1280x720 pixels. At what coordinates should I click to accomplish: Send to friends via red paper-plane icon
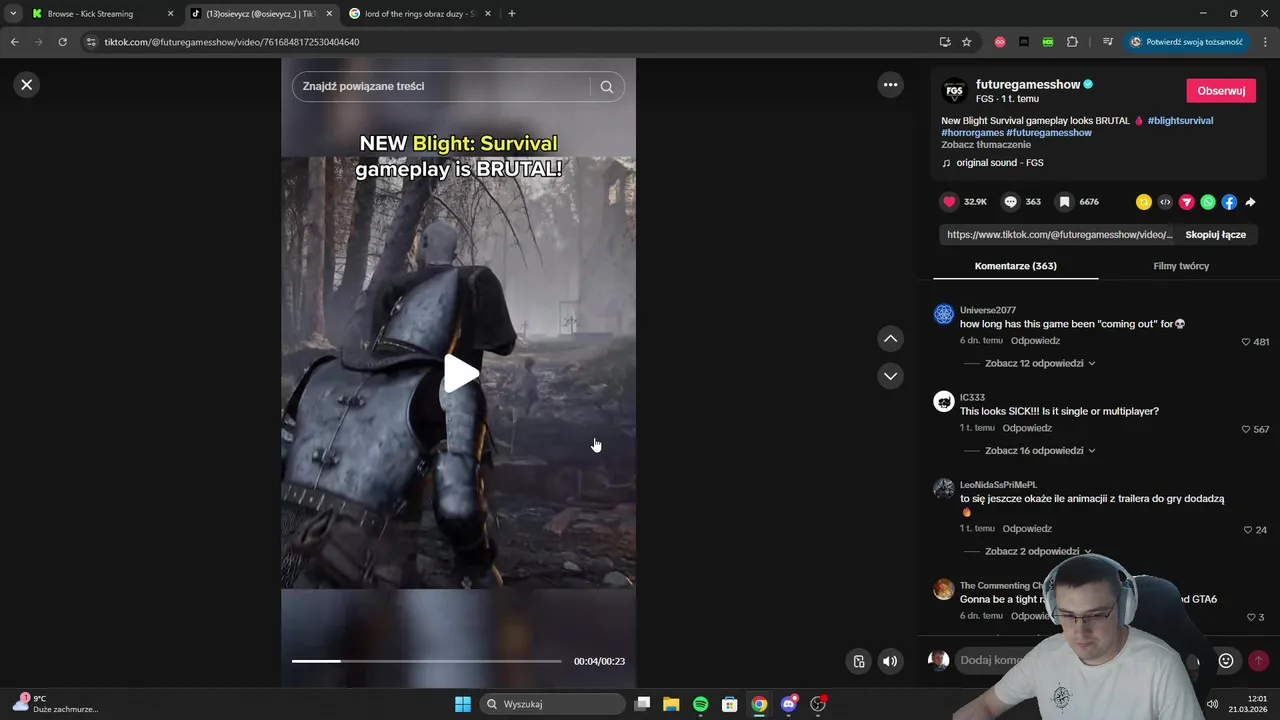1186,202
